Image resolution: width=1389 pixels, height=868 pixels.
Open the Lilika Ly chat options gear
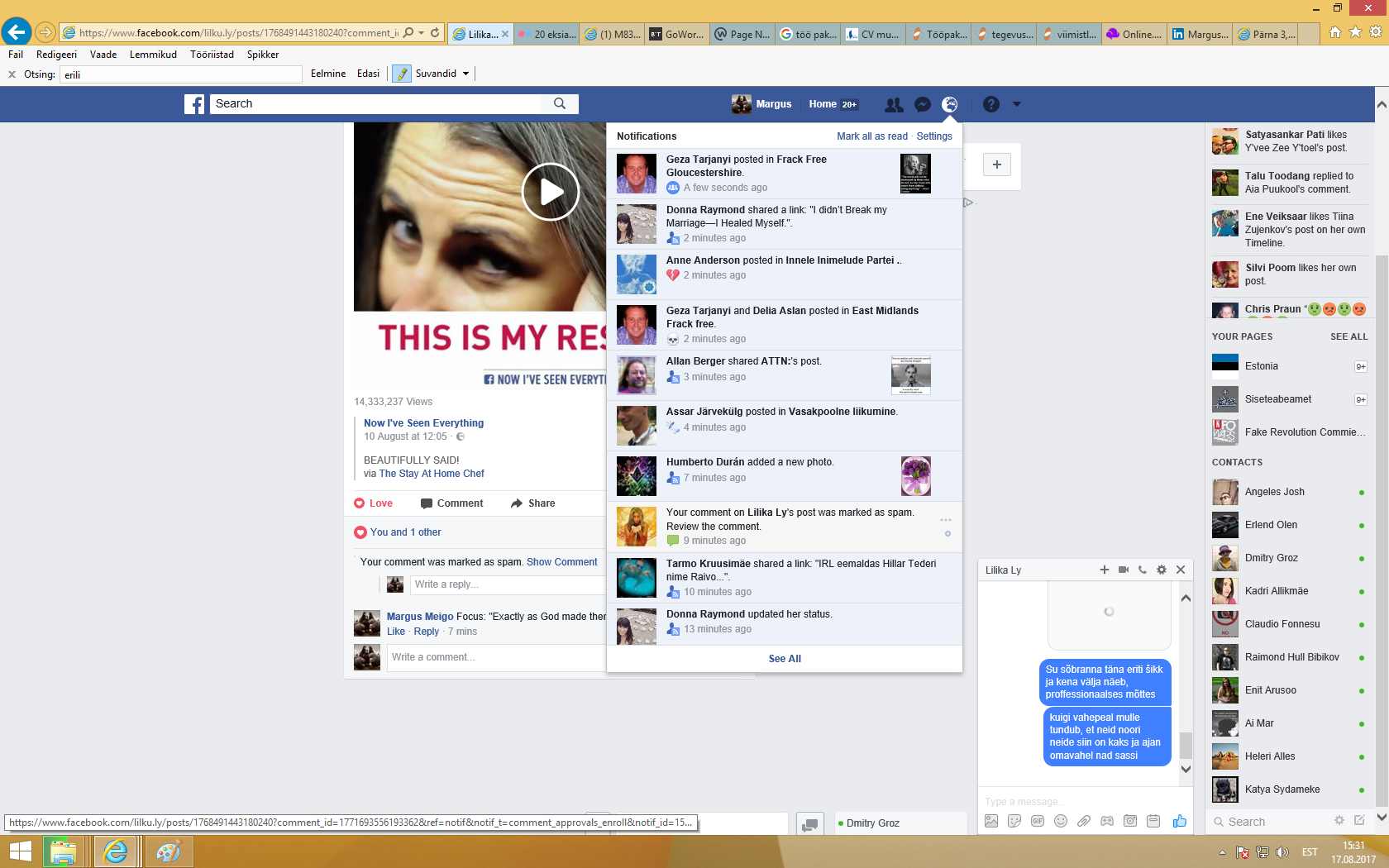tap(1162, 570)
